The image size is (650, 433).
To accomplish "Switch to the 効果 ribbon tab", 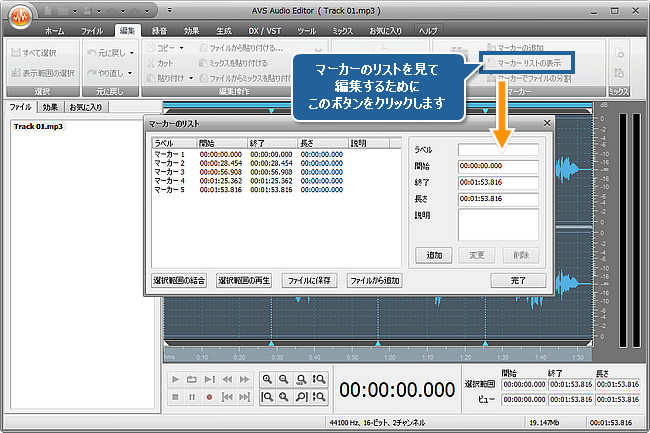I will point(197,31).
